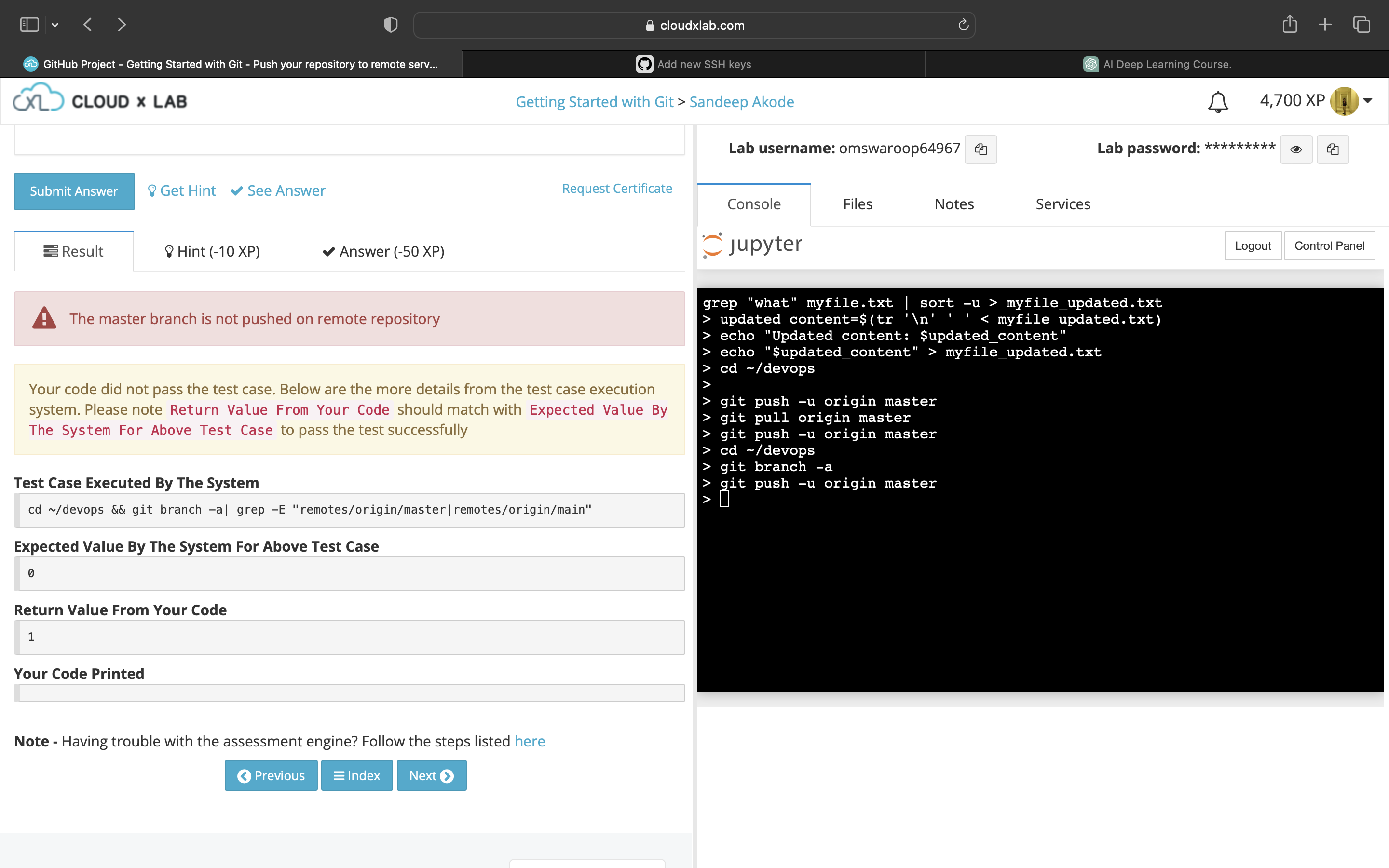
Task: Open the Notes tab
Action: [x=954, y=204]
